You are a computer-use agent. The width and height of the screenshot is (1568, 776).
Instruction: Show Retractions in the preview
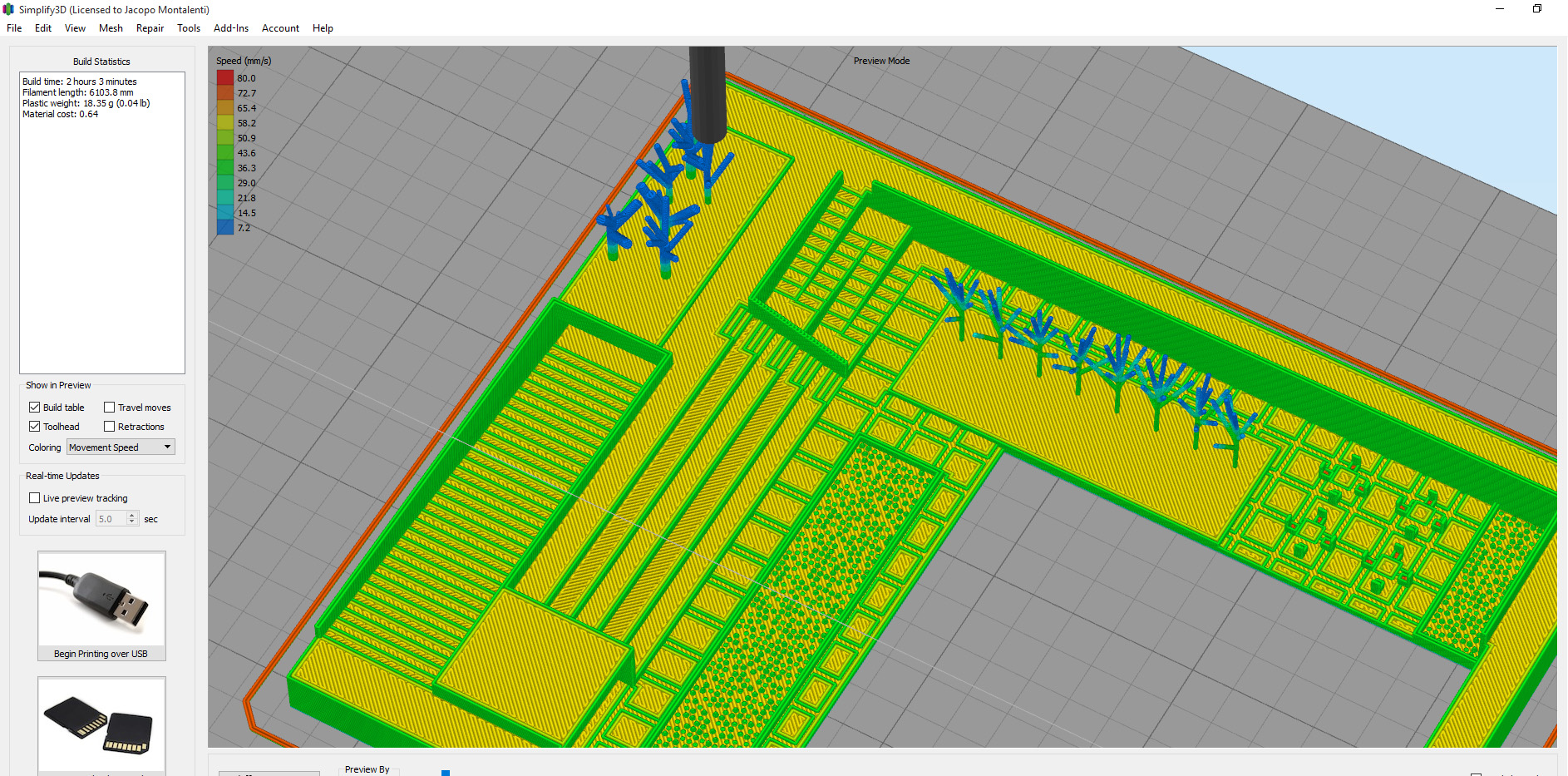[x=110, y=427]
